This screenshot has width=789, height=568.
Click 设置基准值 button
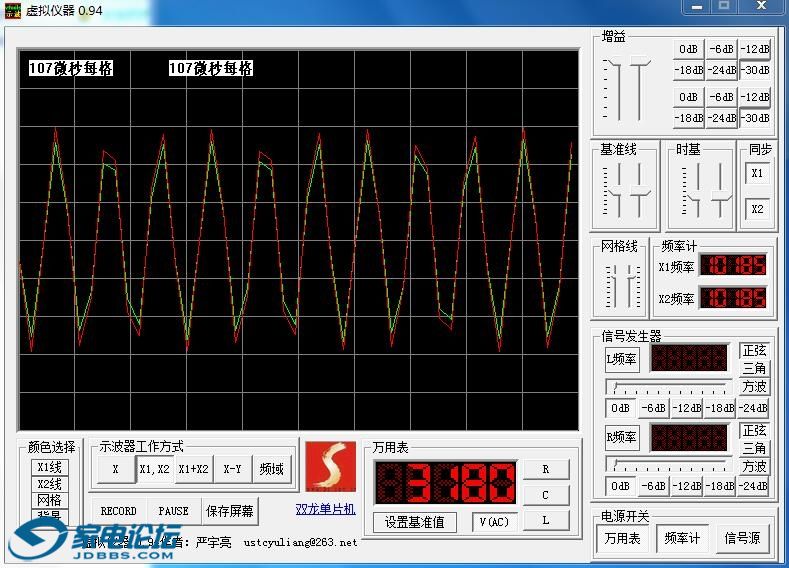click(x=415, y=522)
